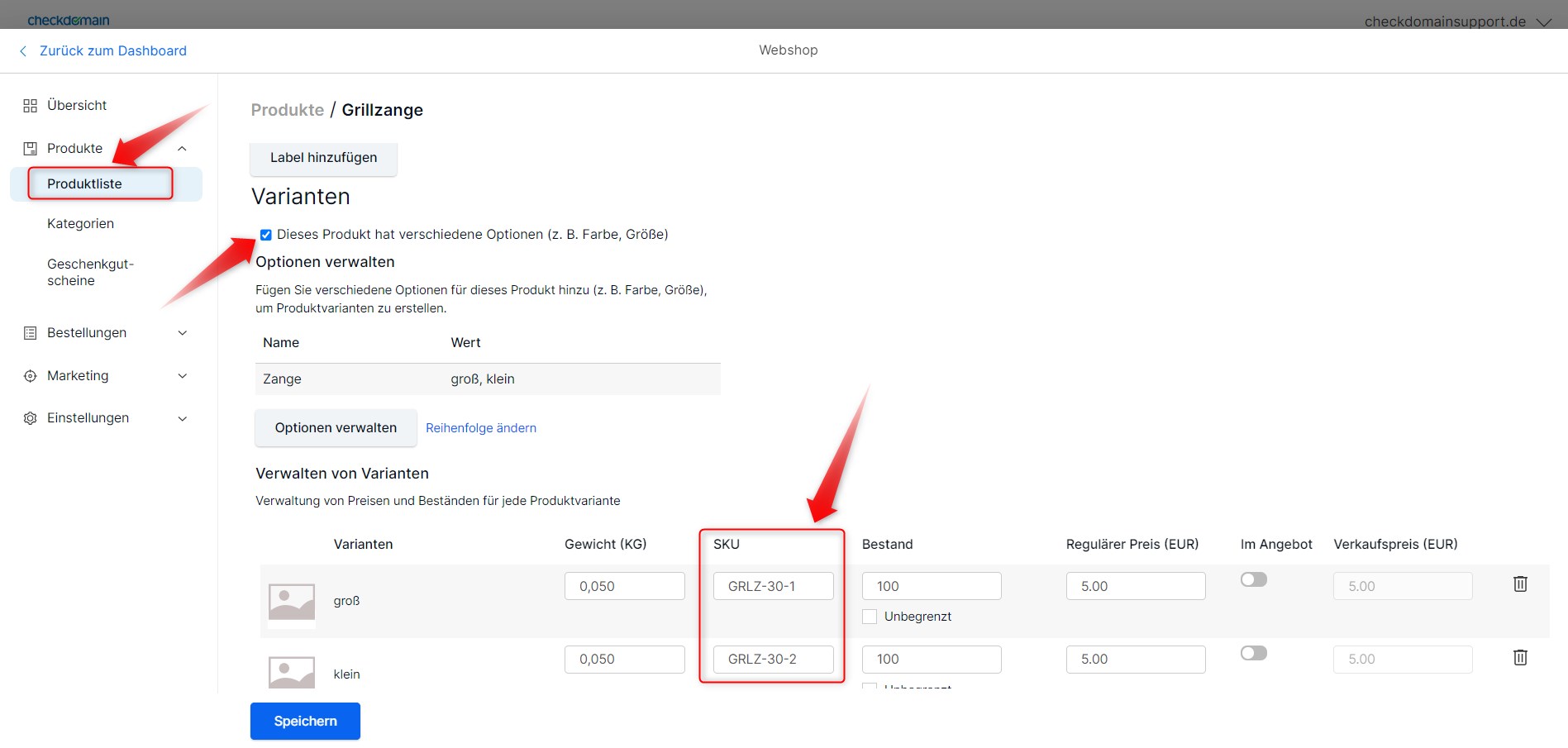Click the 'Reihenfolge ändern' link
Image resolution: width=1568 pixels, height=748 pixels.
481,428
